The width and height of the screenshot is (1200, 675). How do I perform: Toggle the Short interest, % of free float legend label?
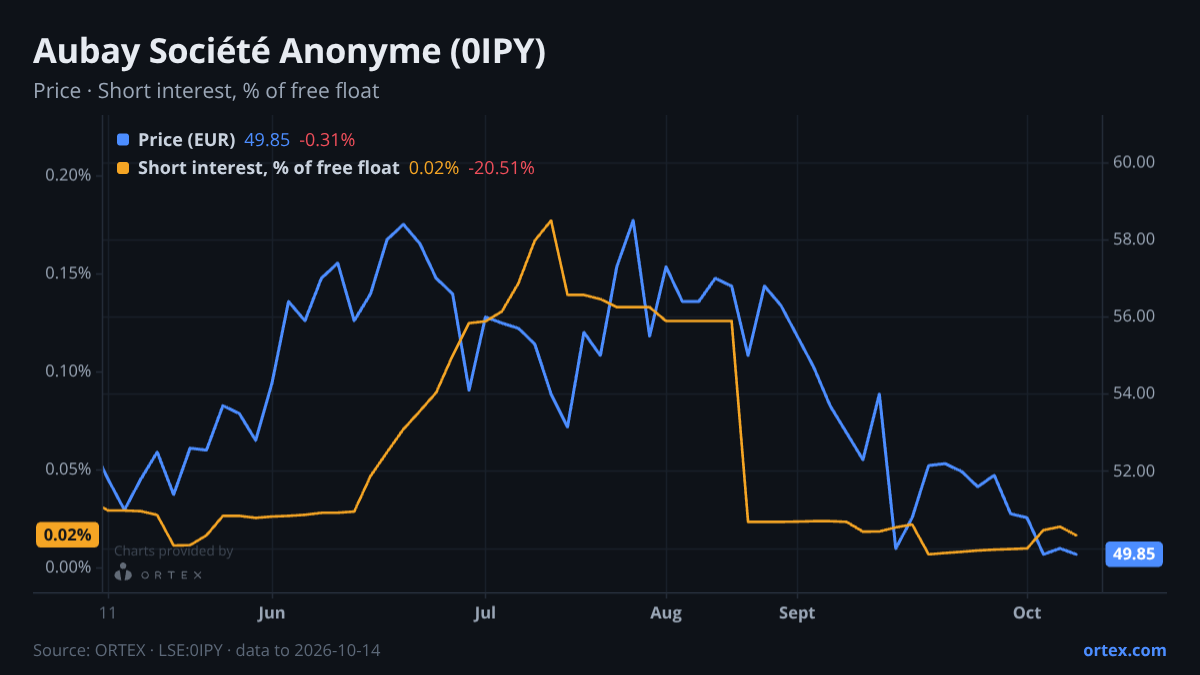(x=268, y=168)
